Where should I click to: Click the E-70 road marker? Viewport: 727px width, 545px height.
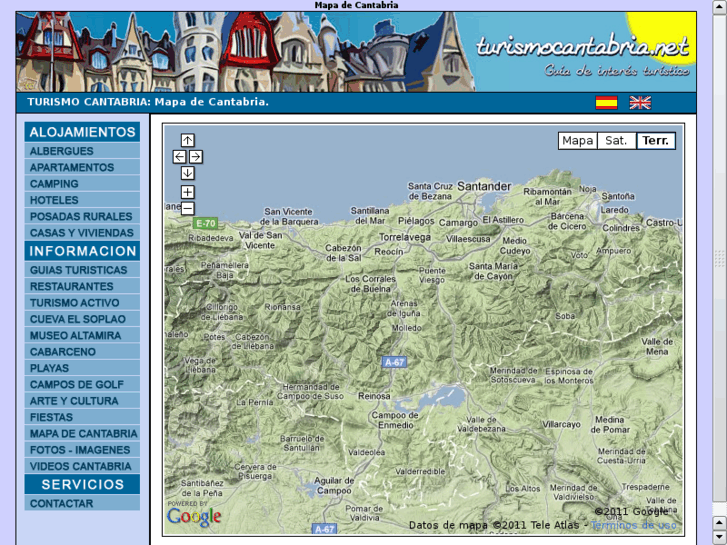point(205,223)
